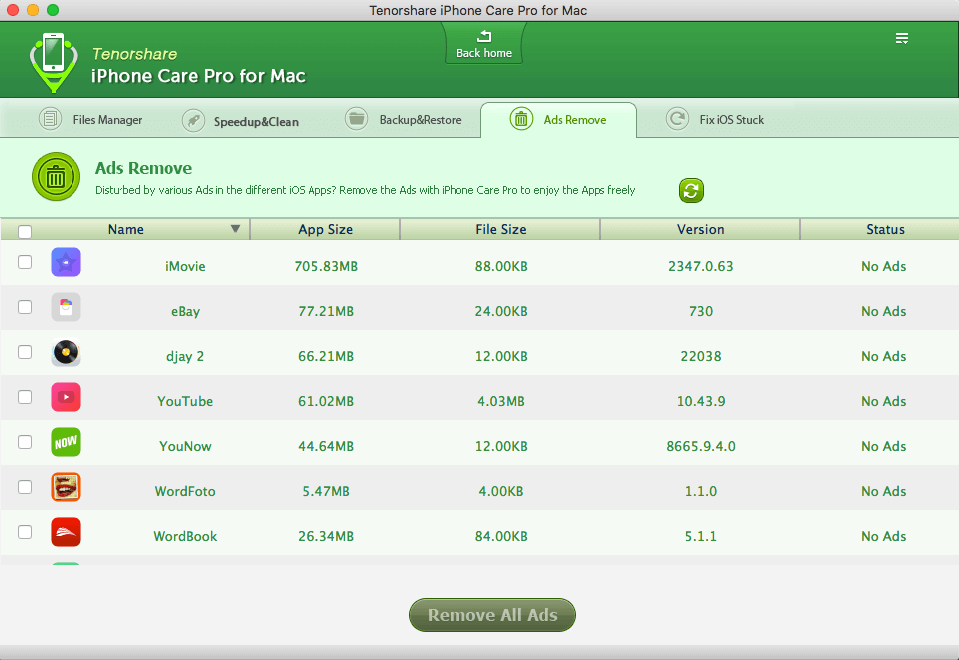Image resolution: width=959 pixels, height=660 pixels.
Task: Click the 44.64MB app size cell
Action: [x=326, y=447]
